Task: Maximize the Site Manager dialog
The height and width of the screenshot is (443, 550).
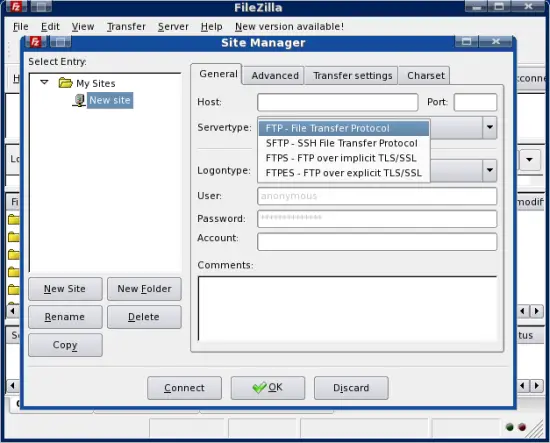Action: pyautogui.click(x=466, y=42)
